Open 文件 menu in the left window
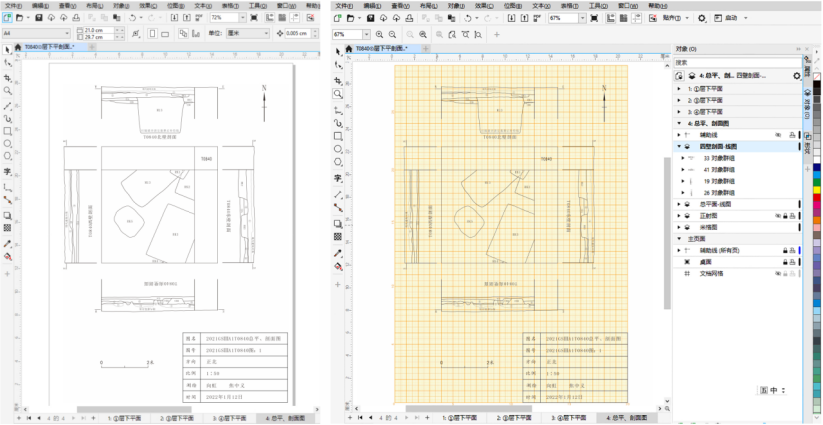The width and height of the screenshot is (823, 425). tap(15, 5)
